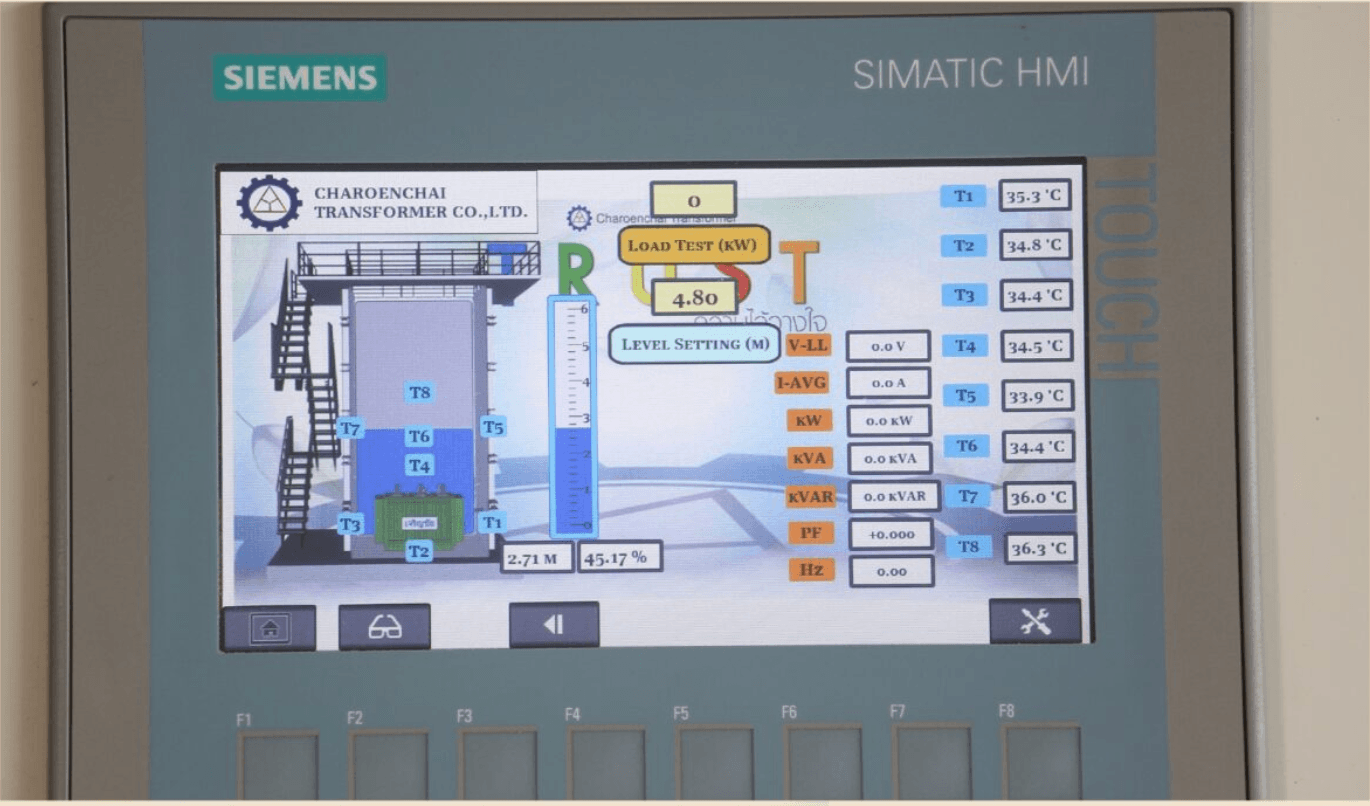Viewport: 1370px width, 806px height.
Task: Click the T1 temperature reading 35.3 °C
Action: tap(1034, 196)
